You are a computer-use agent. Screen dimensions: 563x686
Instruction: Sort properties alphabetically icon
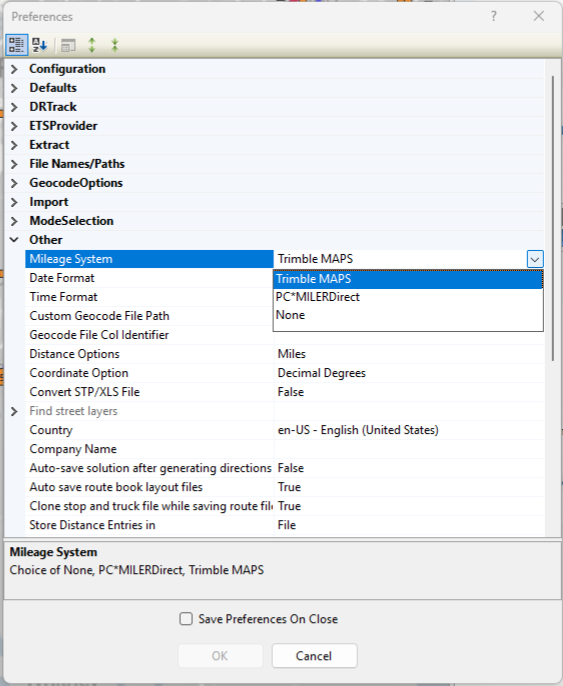39,45
